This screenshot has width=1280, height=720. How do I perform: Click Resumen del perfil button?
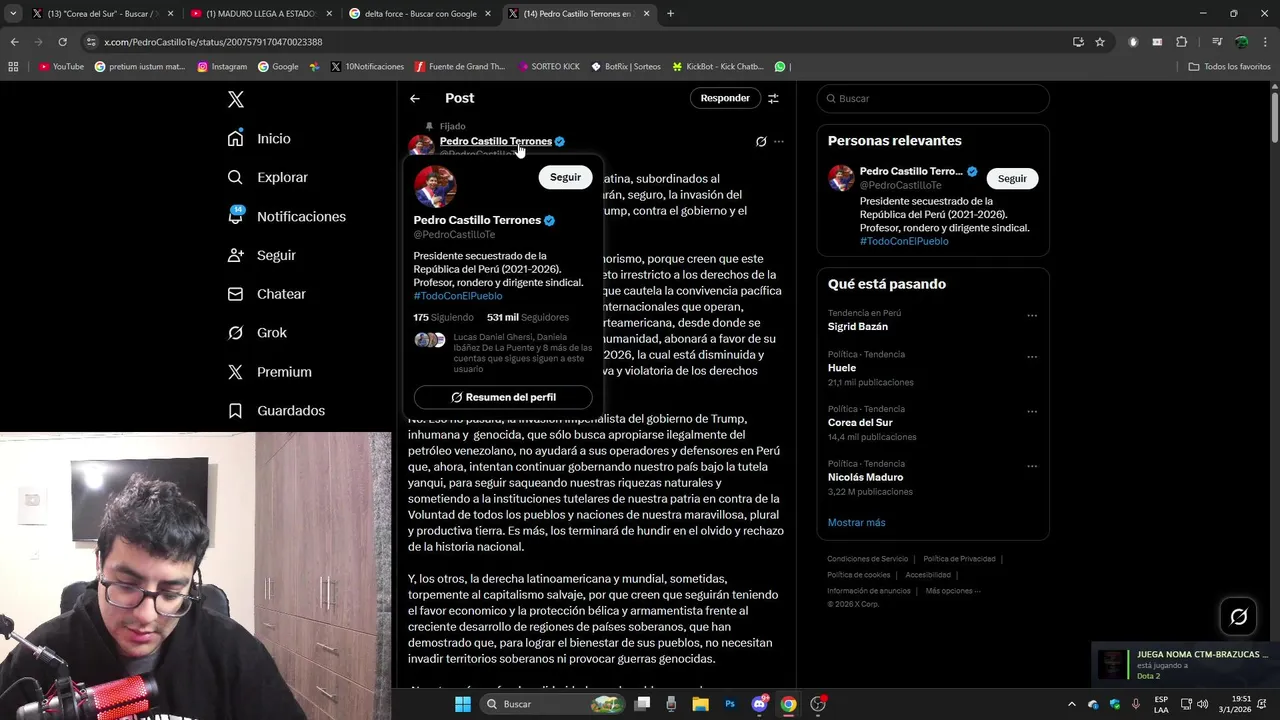coord(503,397)
